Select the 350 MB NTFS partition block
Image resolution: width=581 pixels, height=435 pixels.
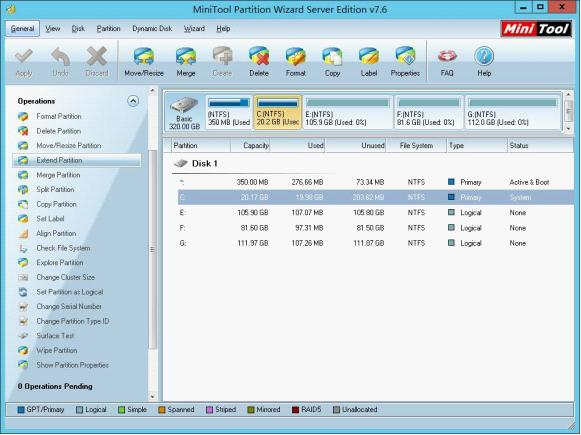(x=229, y=113)
